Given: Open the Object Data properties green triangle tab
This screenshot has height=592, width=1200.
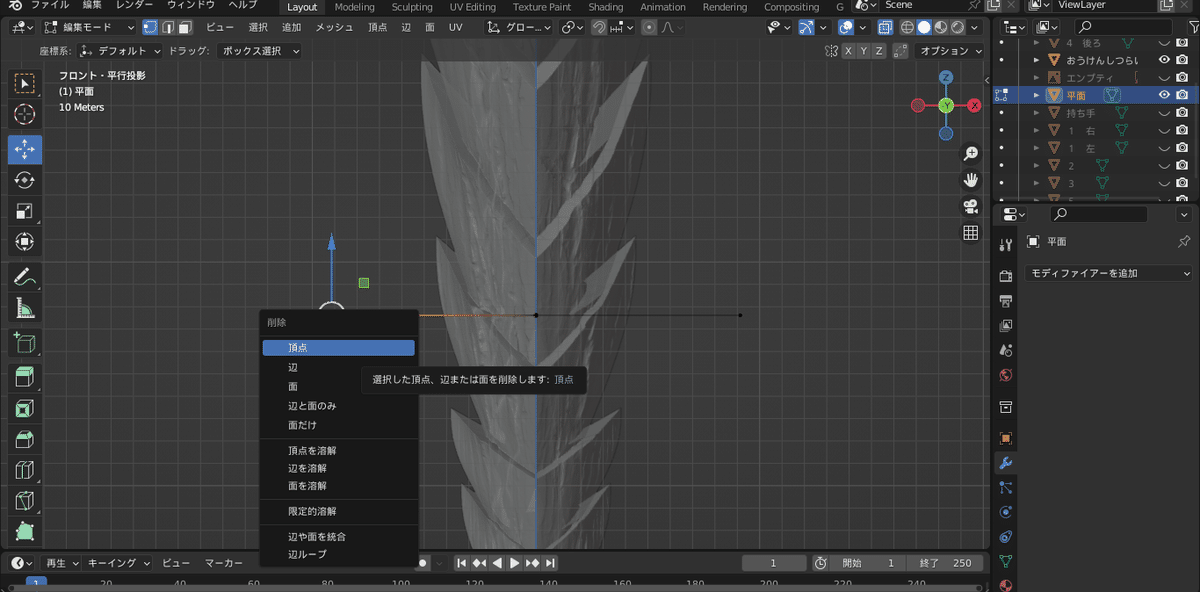Looking at the screenshot, I should pos(1006,561).
